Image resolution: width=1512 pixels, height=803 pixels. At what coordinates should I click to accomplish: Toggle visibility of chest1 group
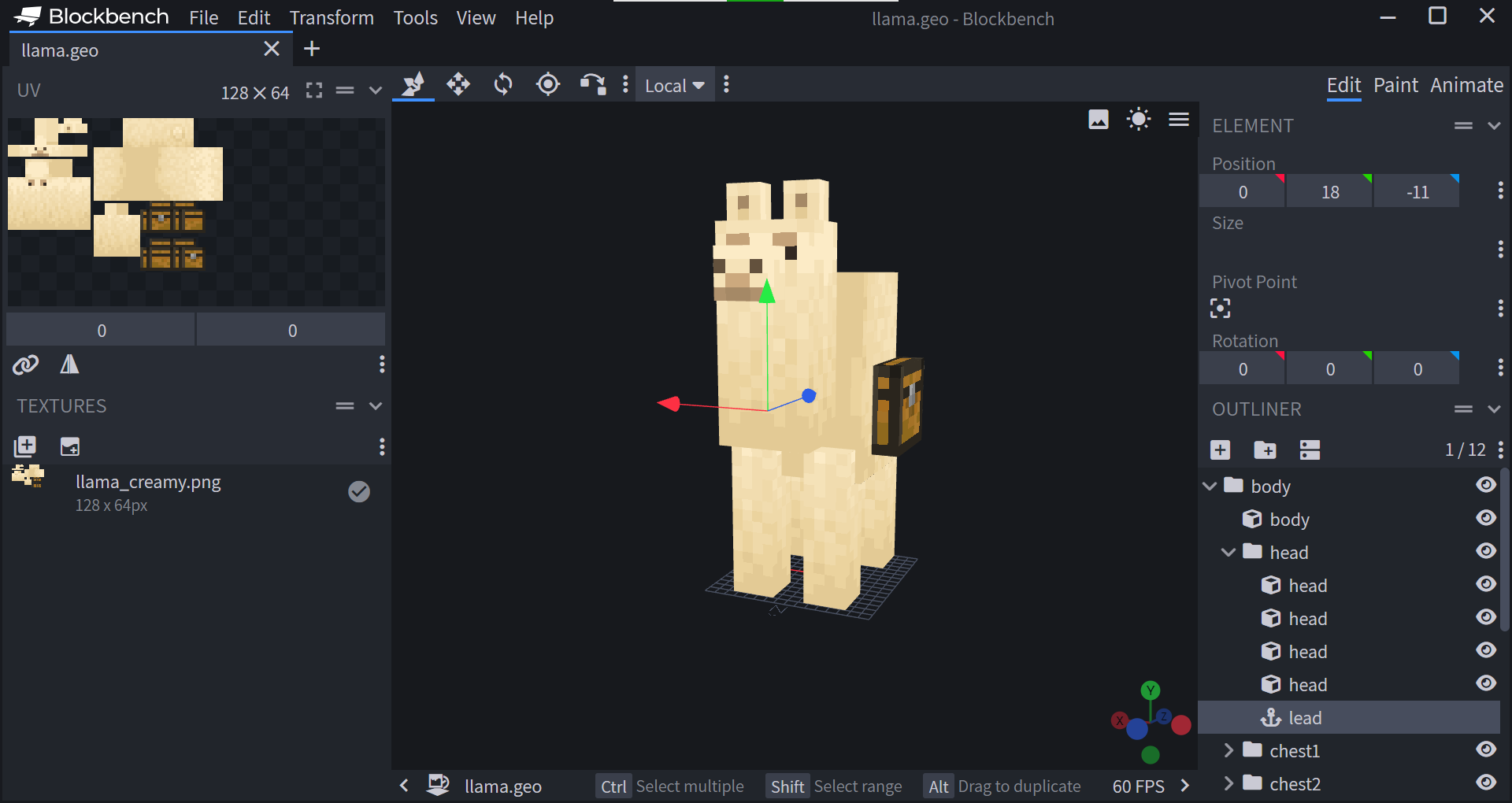(1486, 749)
